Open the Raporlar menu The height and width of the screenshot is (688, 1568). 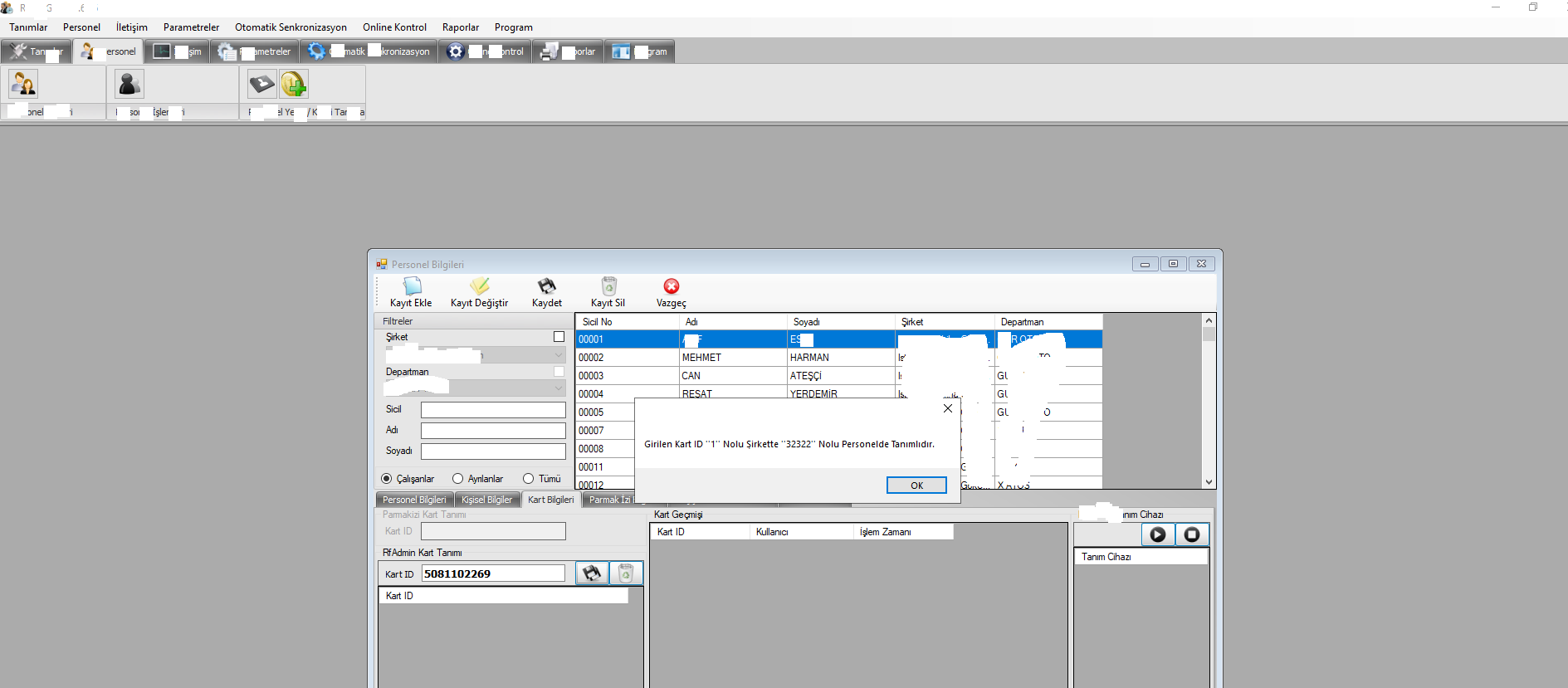[461, 27]
